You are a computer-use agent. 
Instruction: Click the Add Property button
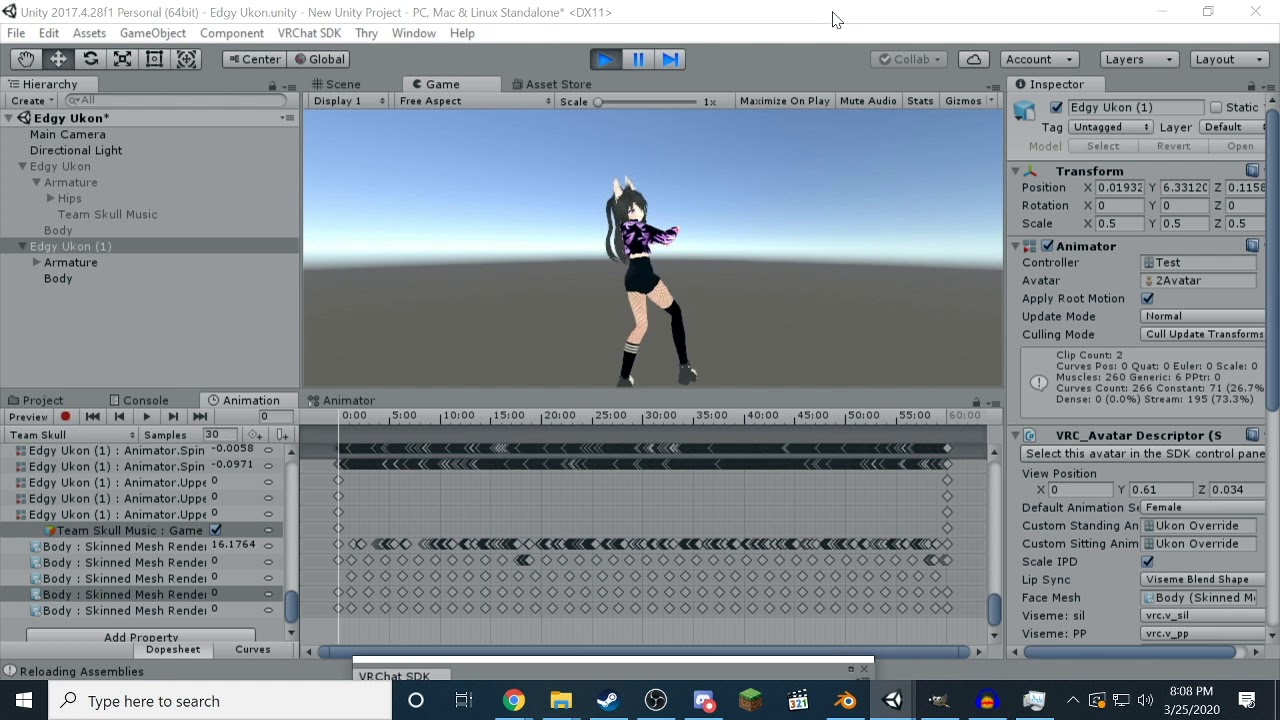(141, 636)
